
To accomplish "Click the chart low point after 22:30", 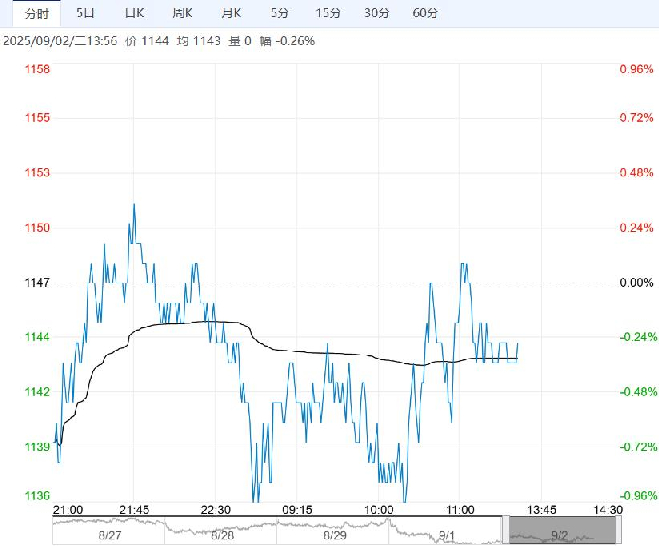I will coord(254,500).
